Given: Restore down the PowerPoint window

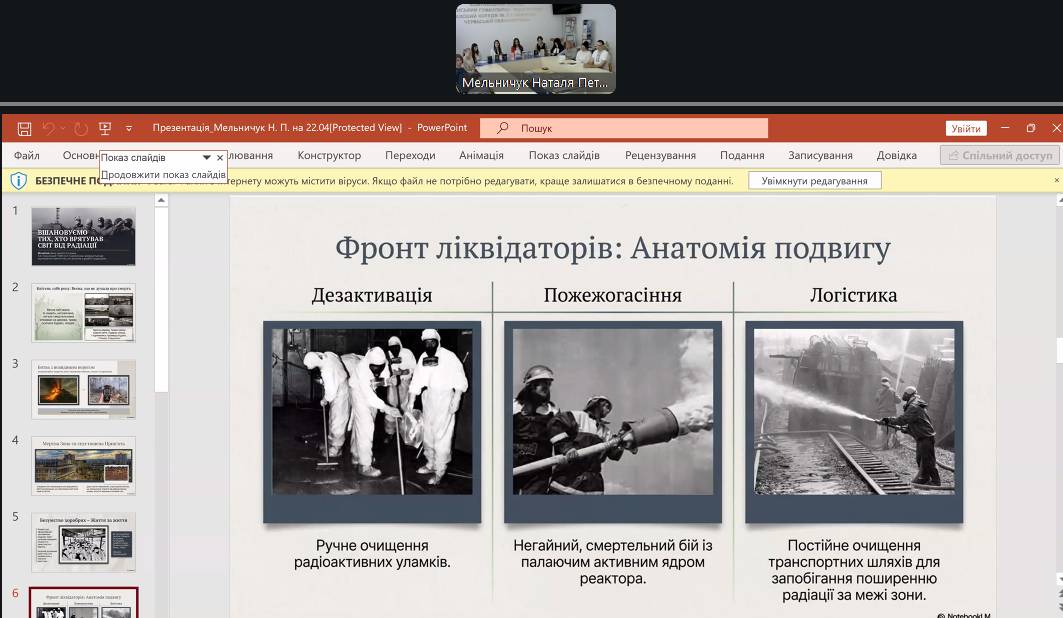Looking at the screenshot, I should coord(1031,128).
